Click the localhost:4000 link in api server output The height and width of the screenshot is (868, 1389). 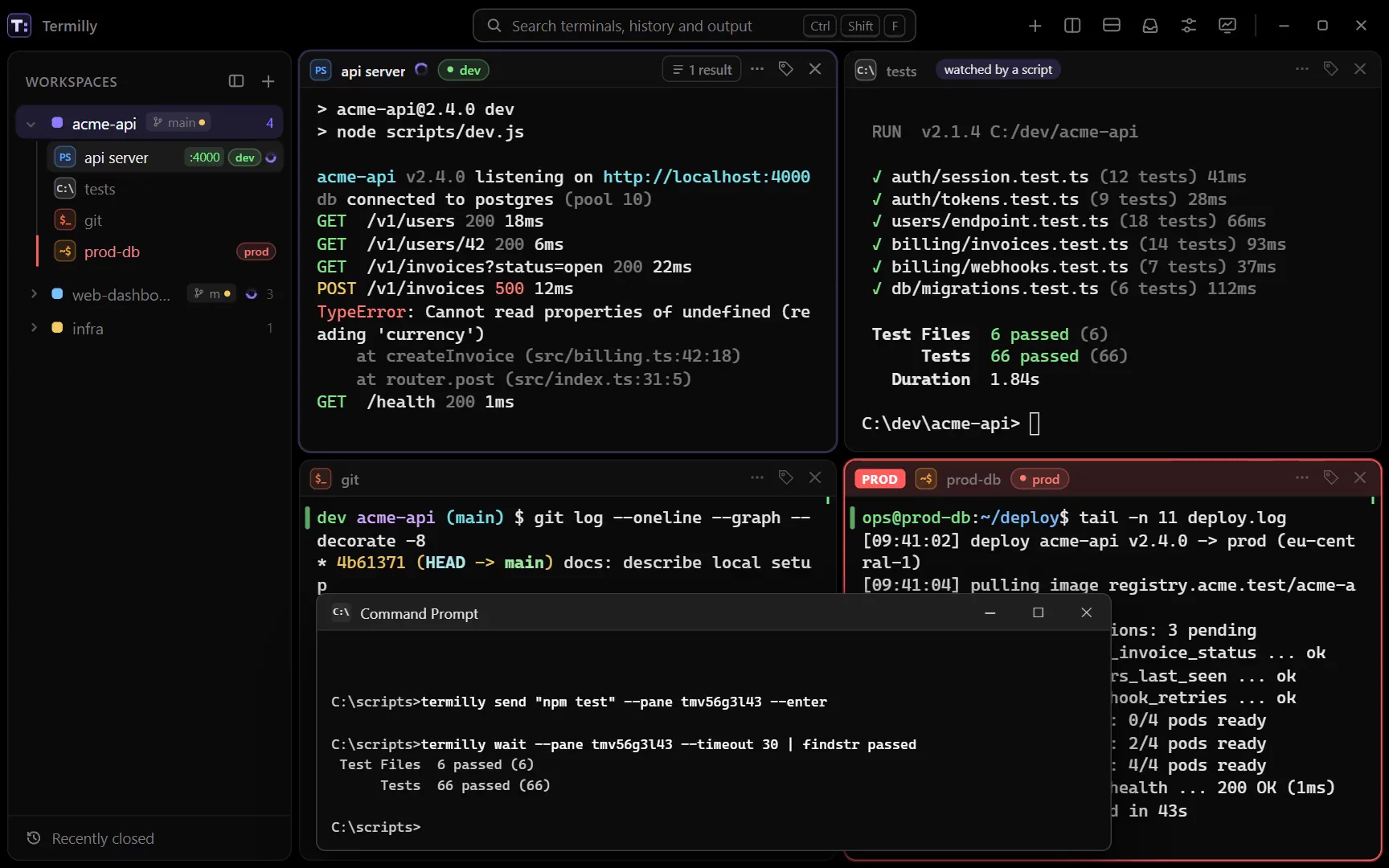706,177
